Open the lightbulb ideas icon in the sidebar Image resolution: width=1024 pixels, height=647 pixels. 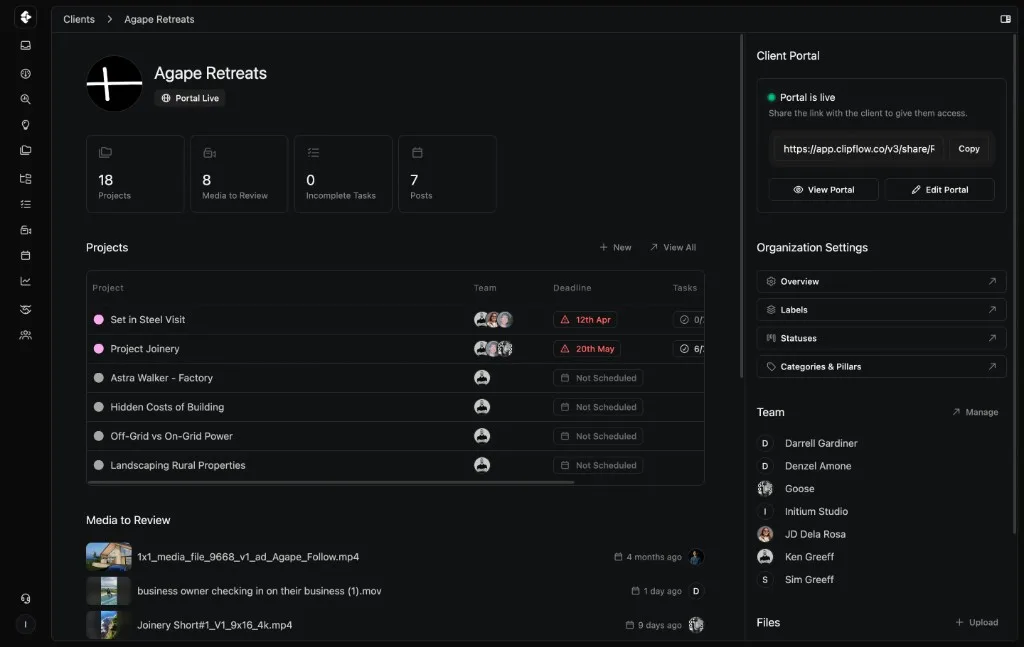(x=25, y=125)
